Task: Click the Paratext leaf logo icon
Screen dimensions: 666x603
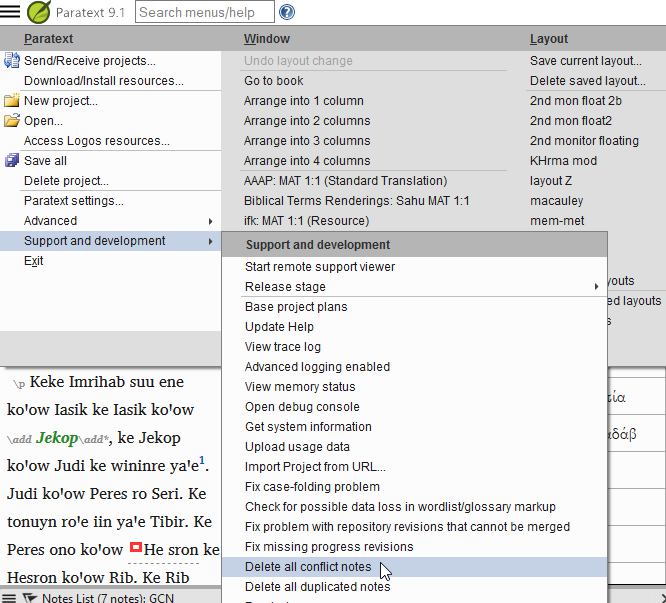Action: tap(39, 12)
